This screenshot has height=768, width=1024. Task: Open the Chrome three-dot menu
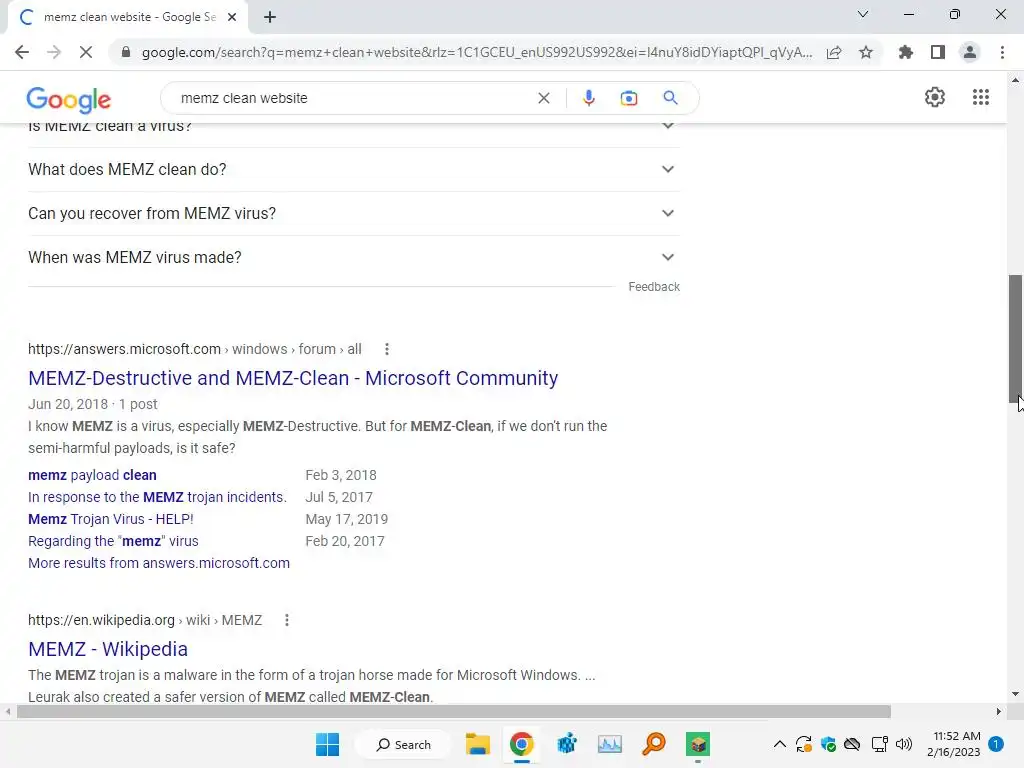point(1002,52)
